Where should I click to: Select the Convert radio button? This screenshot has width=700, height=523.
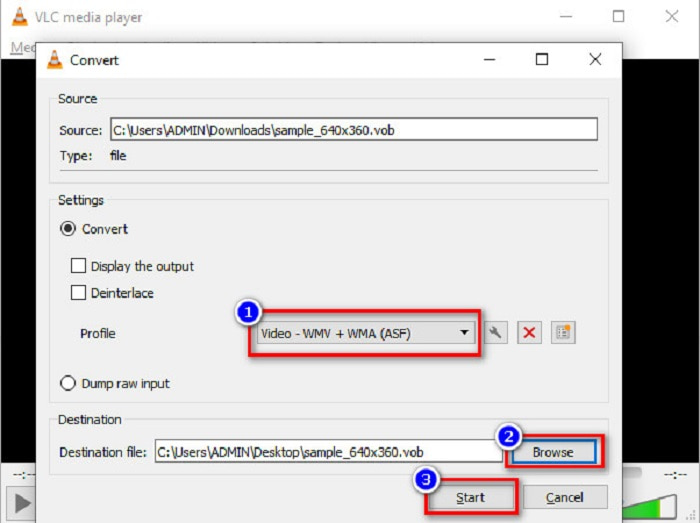pyautogui.click(x=68, y=229)
